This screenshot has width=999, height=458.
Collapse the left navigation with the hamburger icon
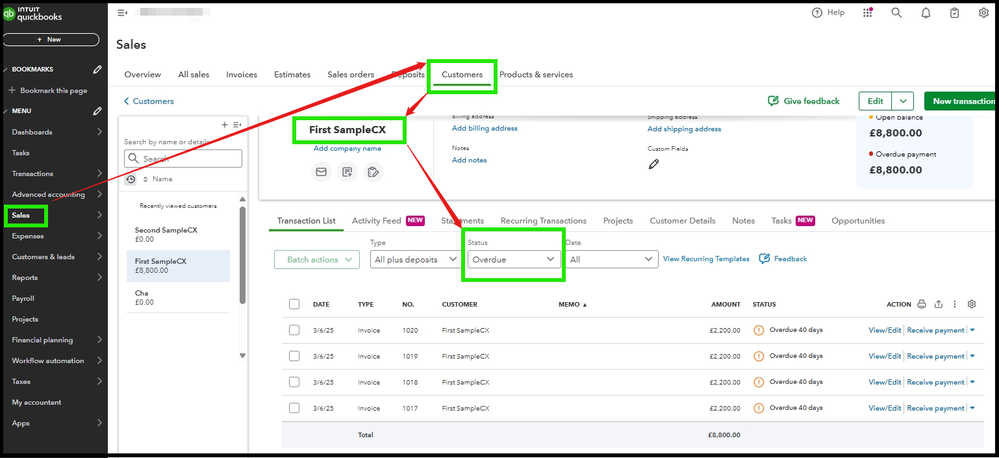click(122, 13)
